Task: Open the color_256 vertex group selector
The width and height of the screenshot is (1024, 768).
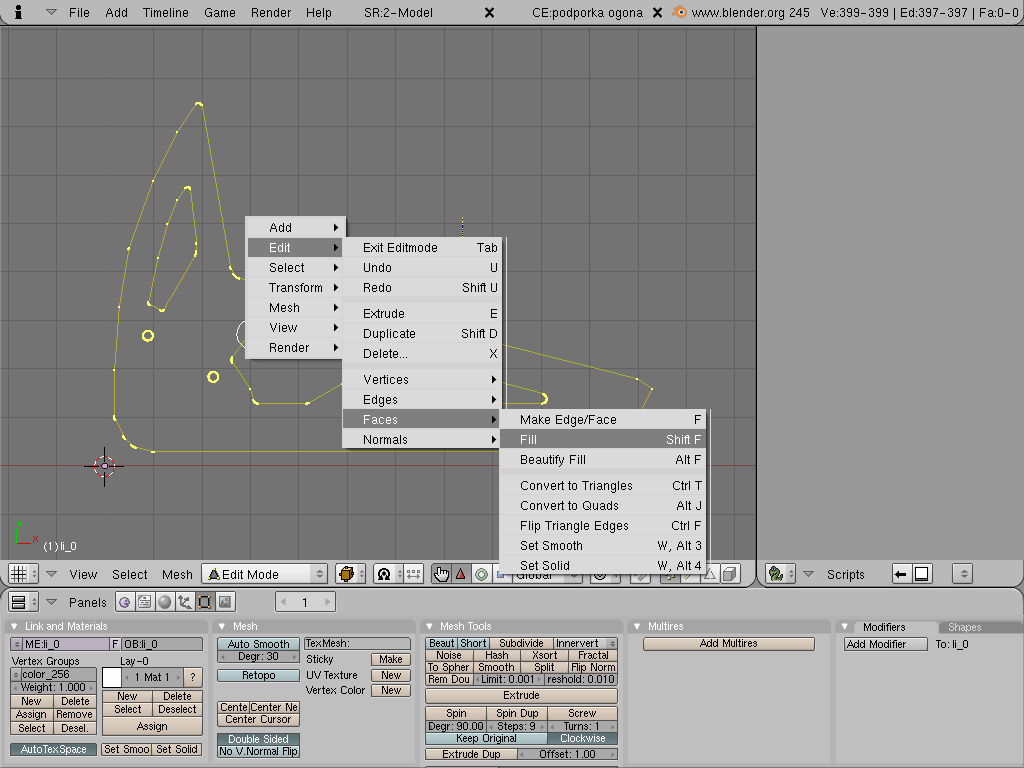Action: tap(16, 674)
